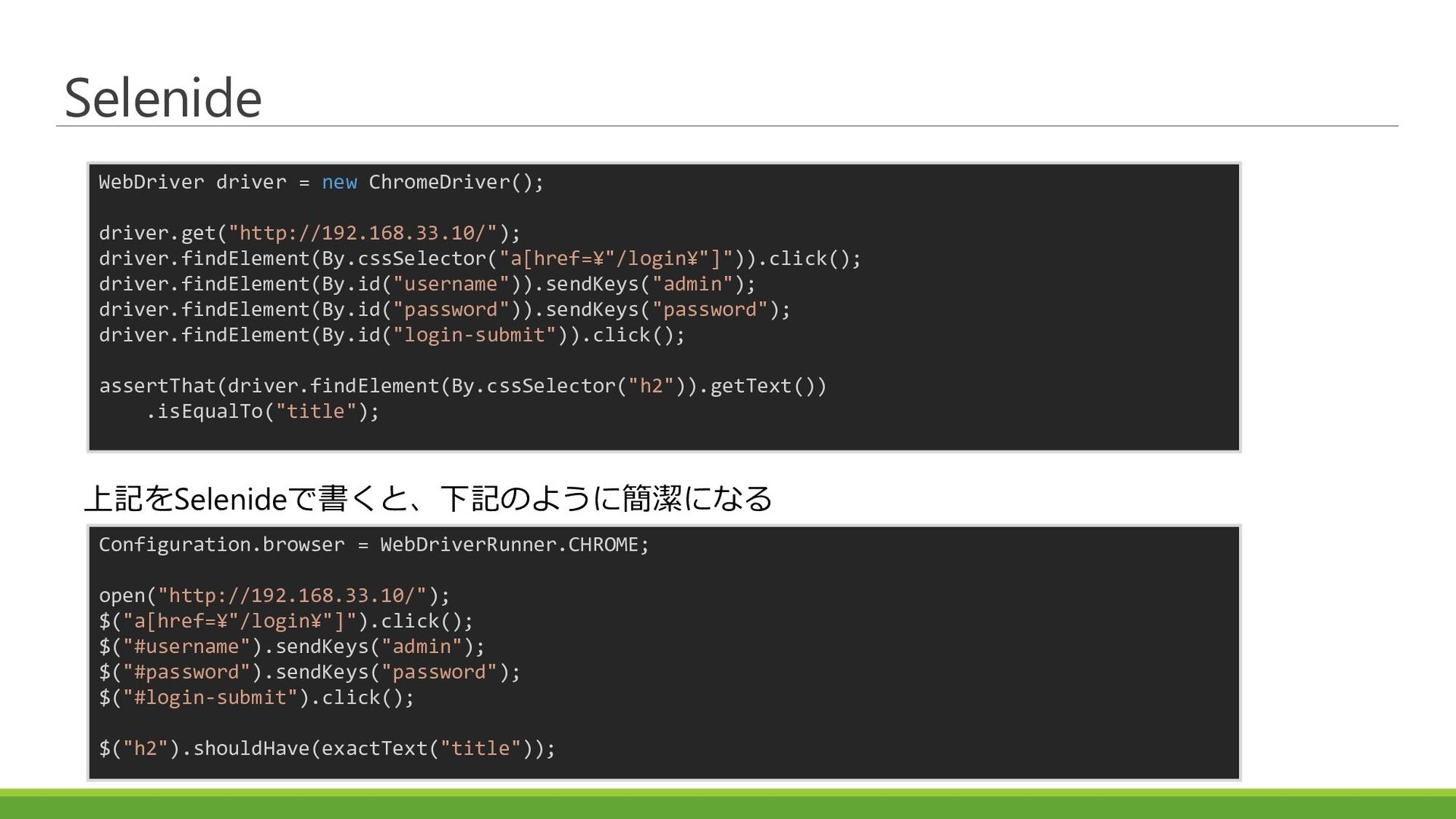Click the .isEqualTo("title") line
This screenshot has height=819, width=1456.
pos(262,412)
